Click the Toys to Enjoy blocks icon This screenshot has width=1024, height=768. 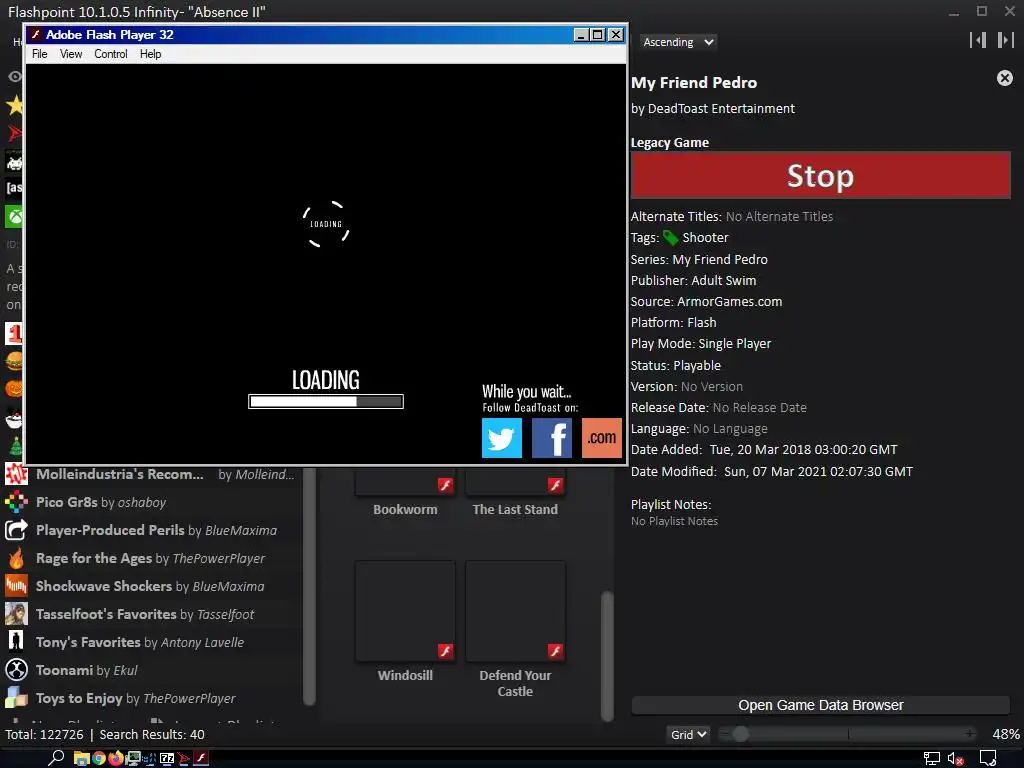(x=16, y=699)
